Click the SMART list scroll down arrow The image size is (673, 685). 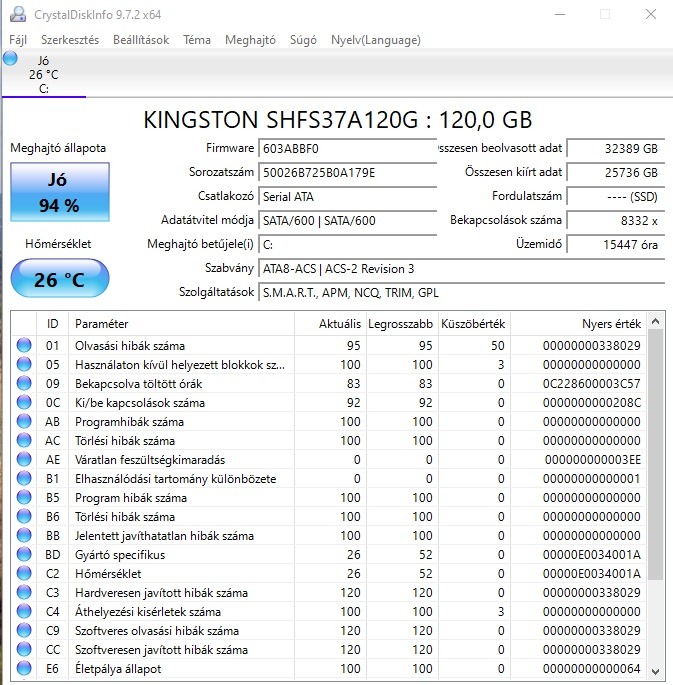point(655,671)
